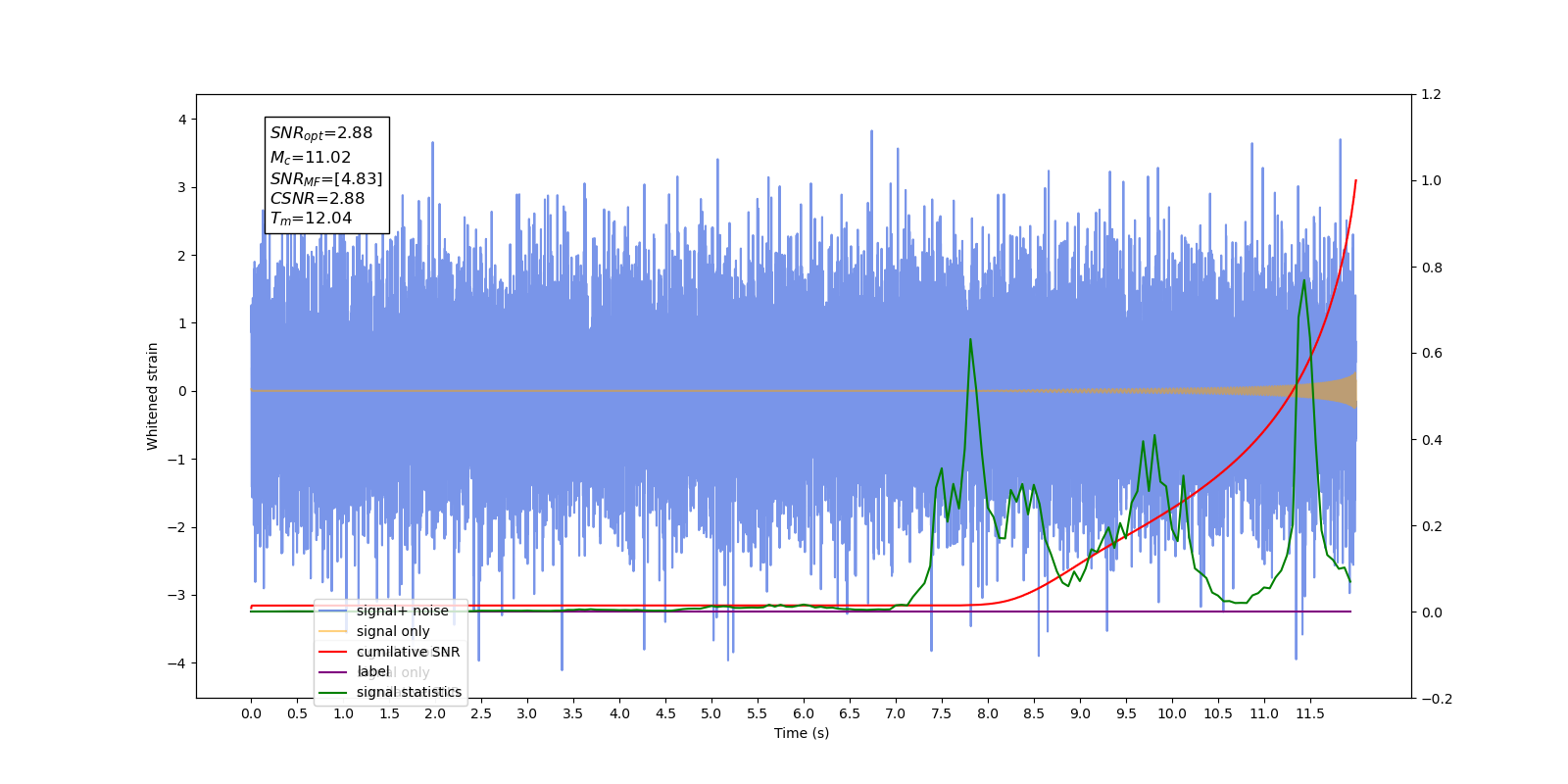
Task: Click the x-axis tick label 11.5
Action: click(1310, 713)
